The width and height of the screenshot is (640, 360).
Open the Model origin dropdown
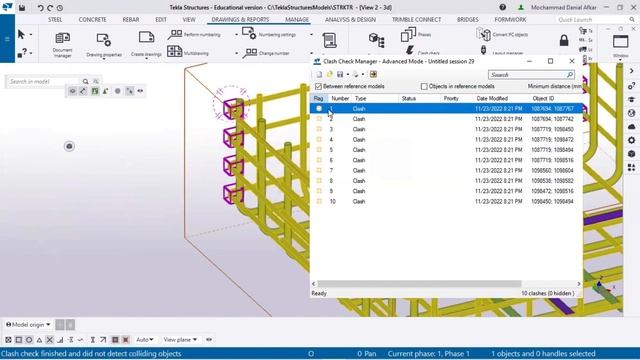[28, 325]
